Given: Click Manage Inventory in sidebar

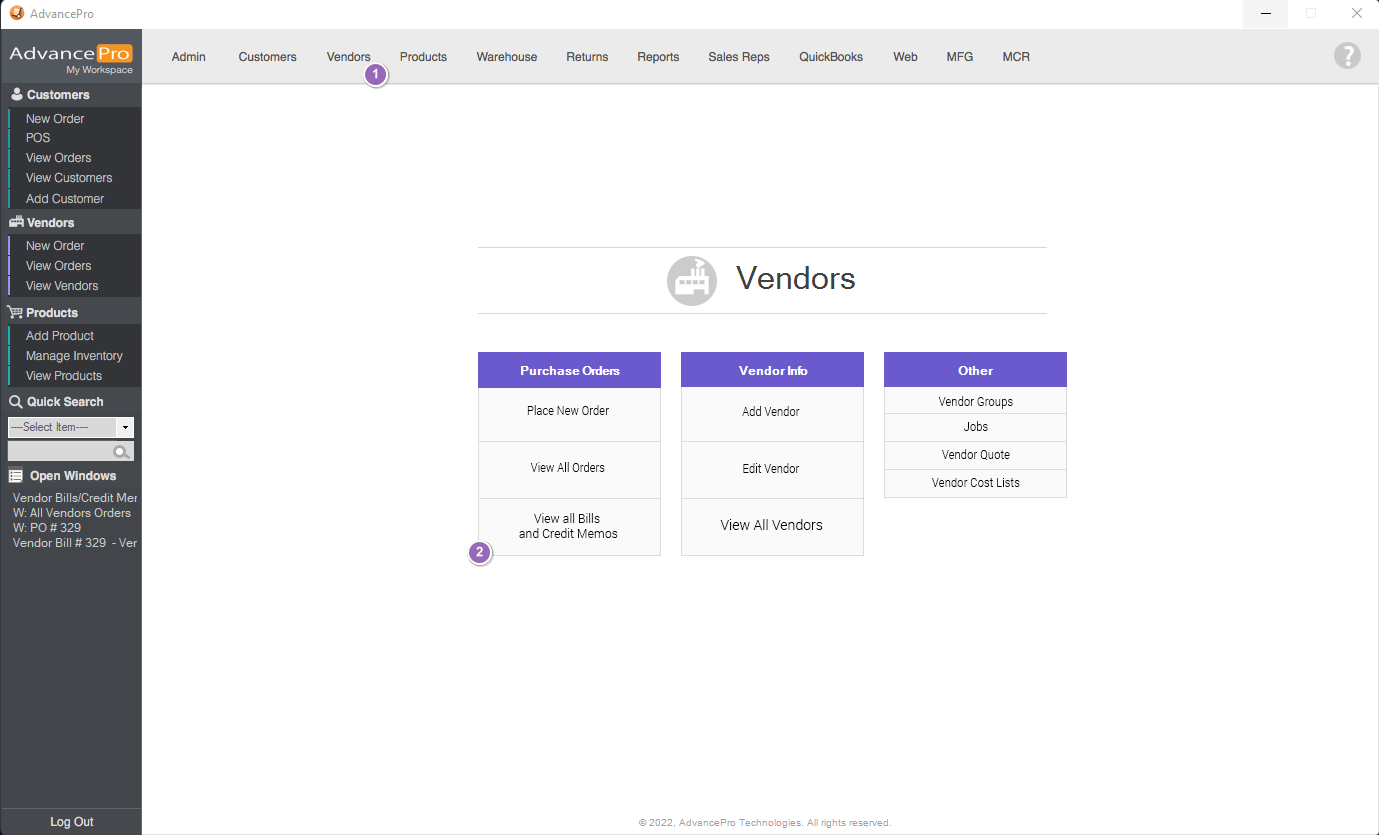Looking at the screenshot, I should [x=74, y=356].
